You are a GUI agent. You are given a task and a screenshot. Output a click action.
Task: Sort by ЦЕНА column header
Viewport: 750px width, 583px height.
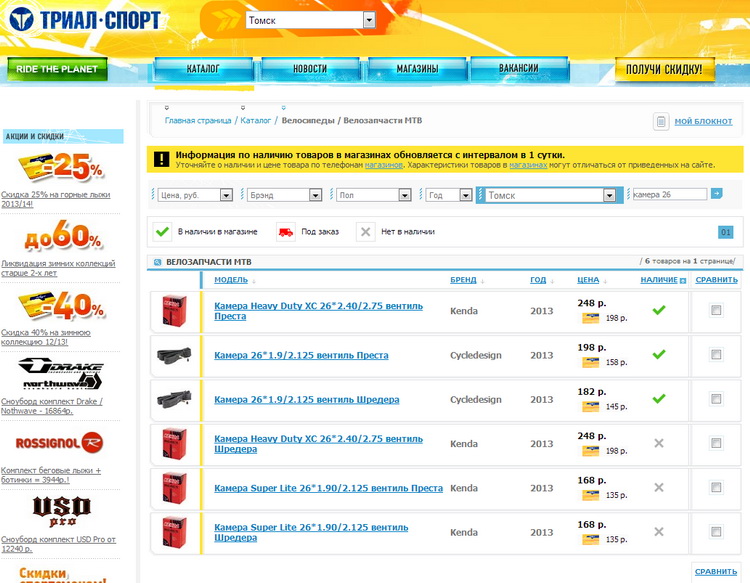point(588,280)
